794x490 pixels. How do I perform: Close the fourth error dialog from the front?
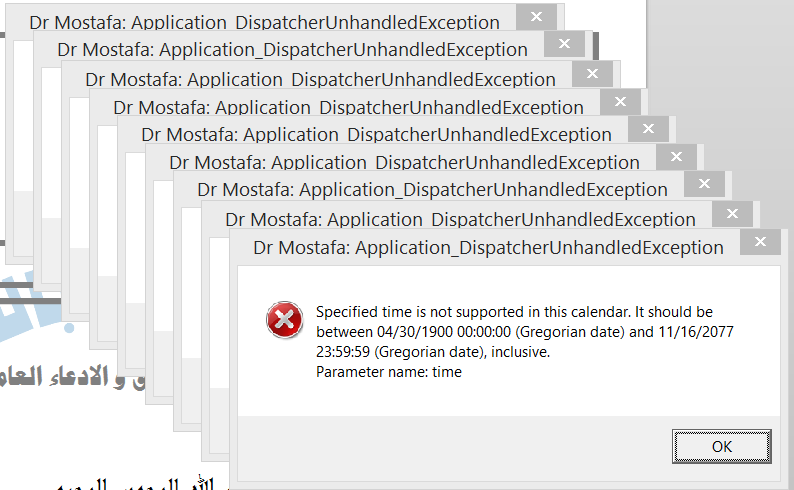coord(681,157)
